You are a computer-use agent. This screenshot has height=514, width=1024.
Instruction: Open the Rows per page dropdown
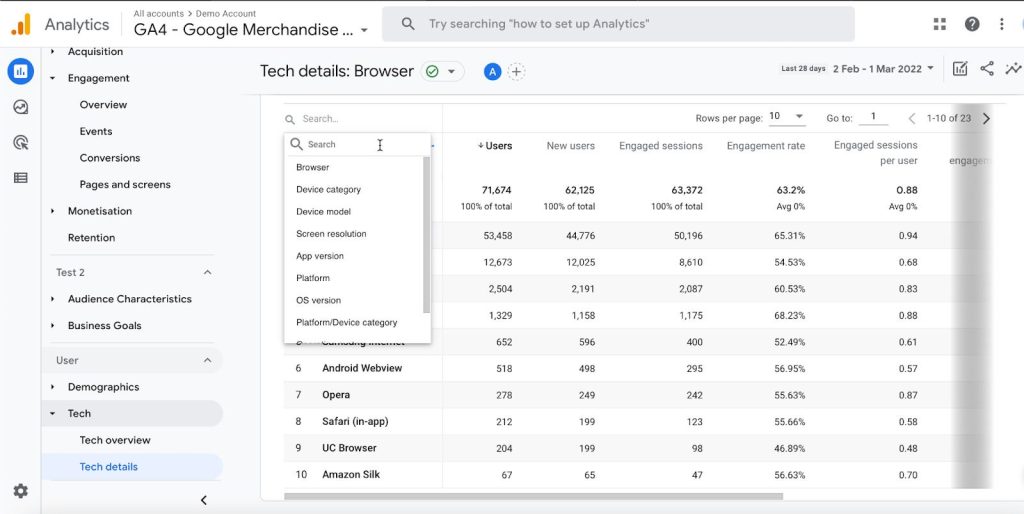click(786, 117)
